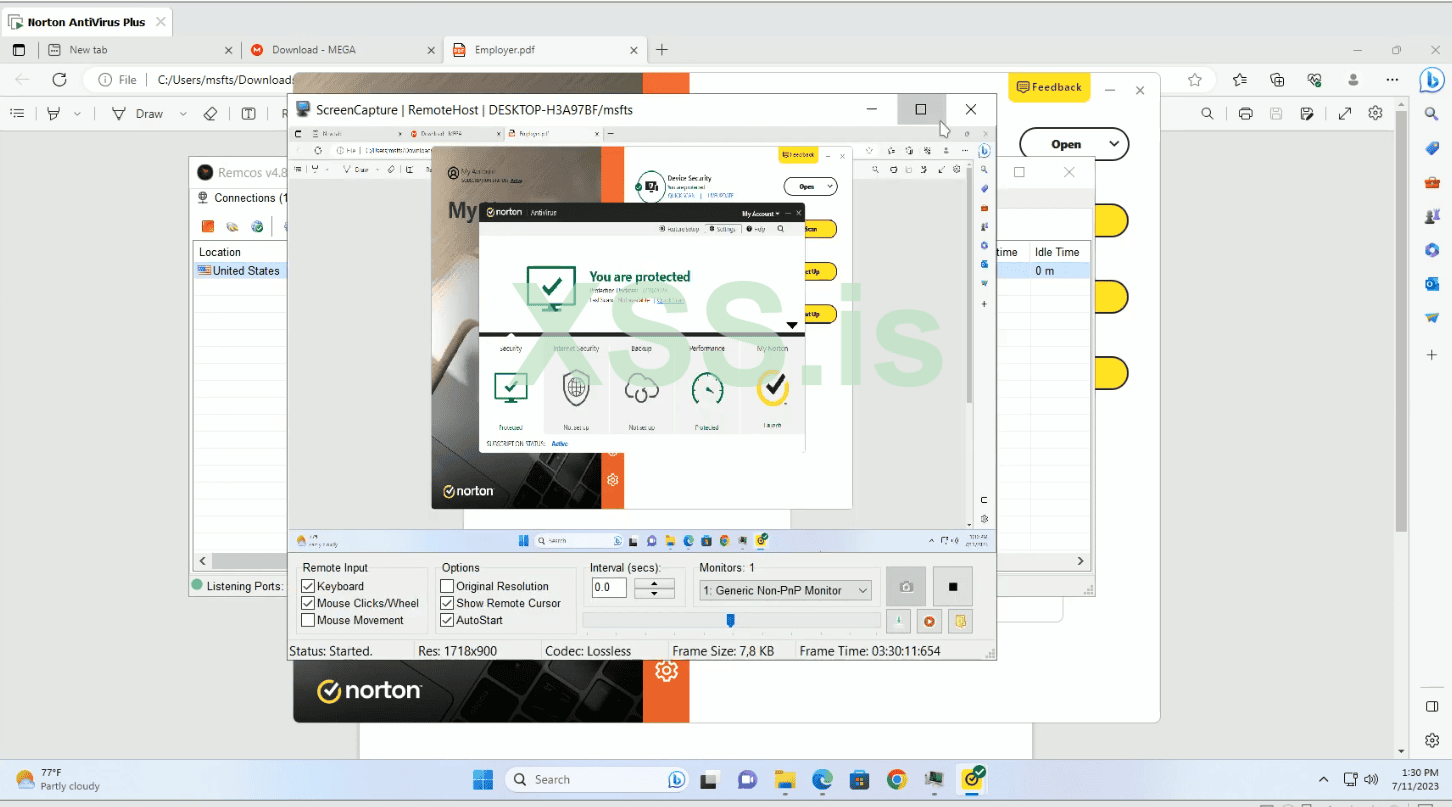Enter PDF full screen mode
This screenshot has width=1452, height=807.
[x=1345, y=114]
